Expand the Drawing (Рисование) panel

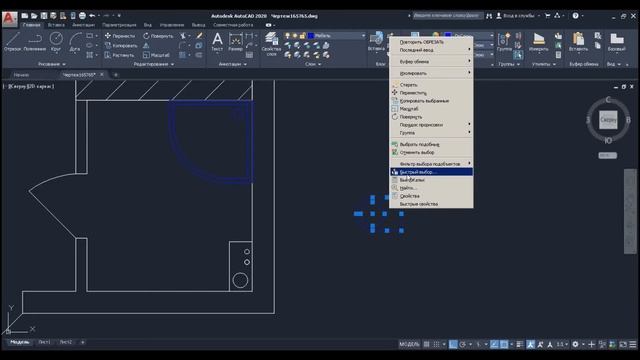click(52, 64)
